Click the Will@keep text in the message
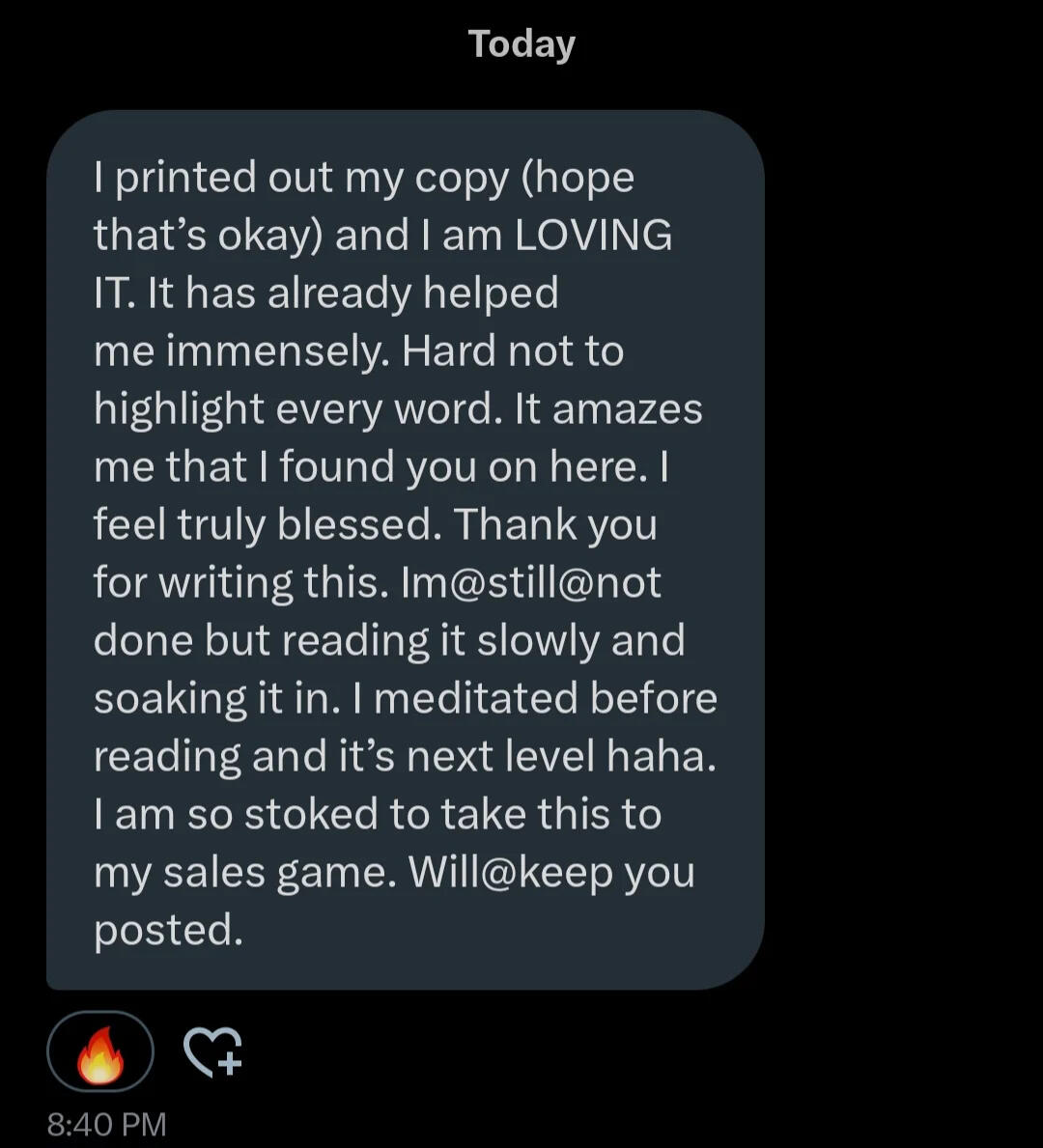Screen dimensions: 1043x1148 pyautogui.click(x=511, y=873)
